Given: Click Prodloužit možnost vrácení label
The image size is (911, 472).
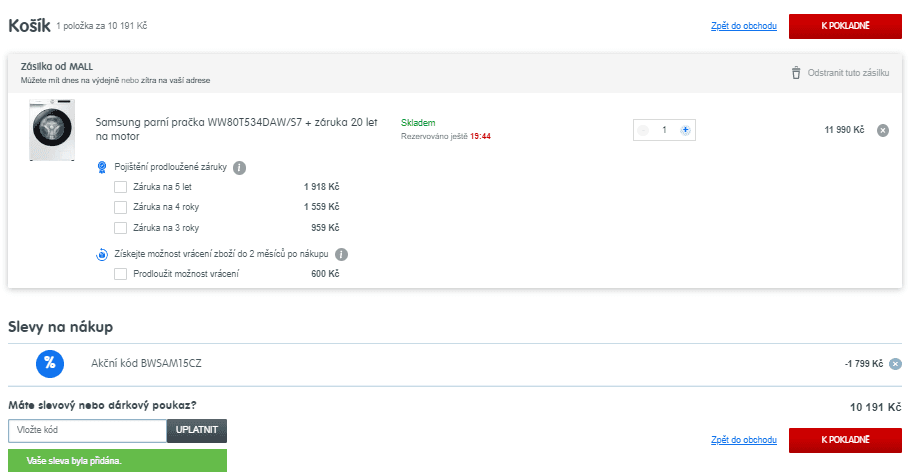Looking at the screenshot, I should 186,274.
